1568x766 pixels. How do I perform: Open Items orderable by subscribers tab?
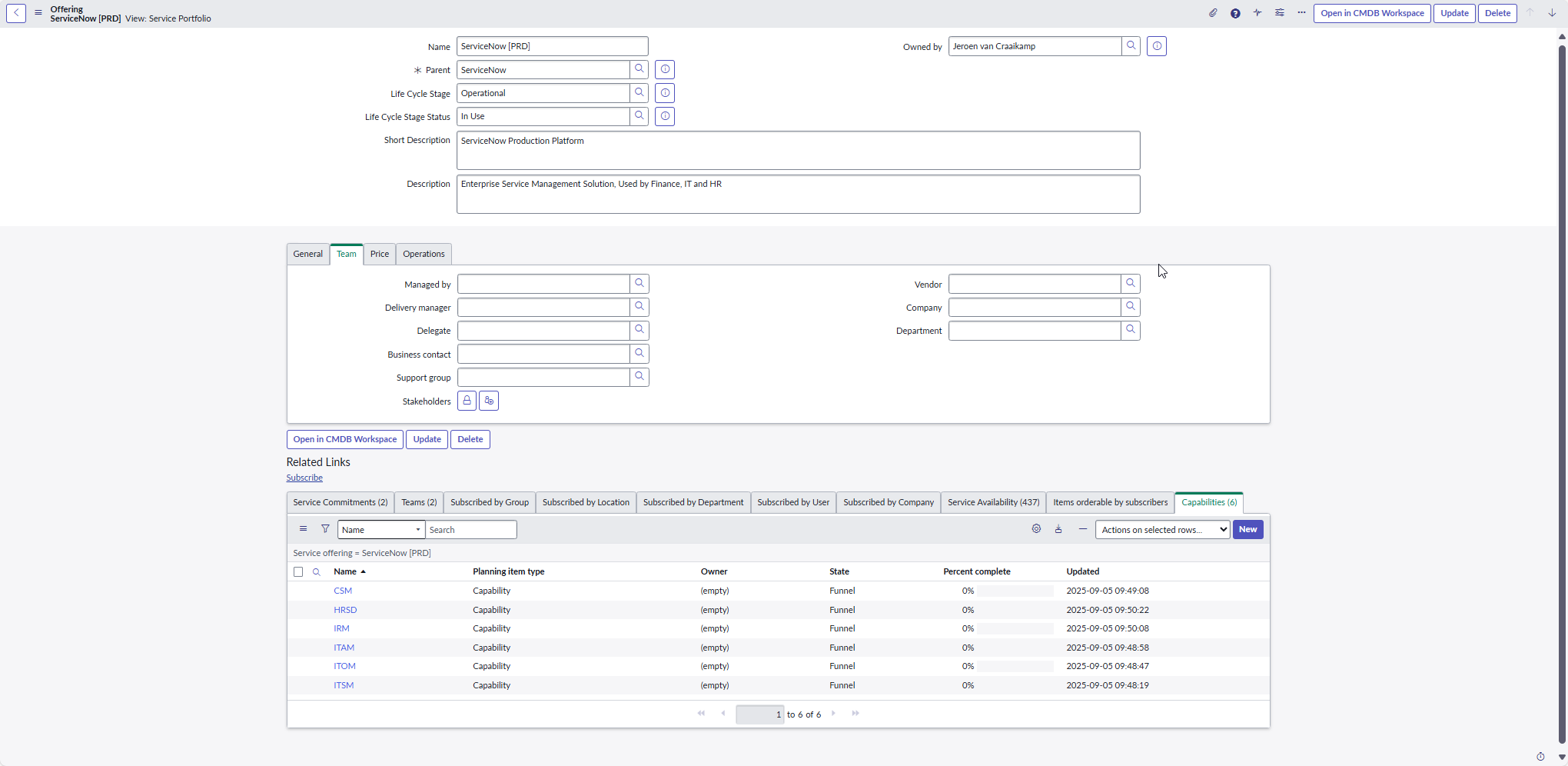[x=1110, y=502]
